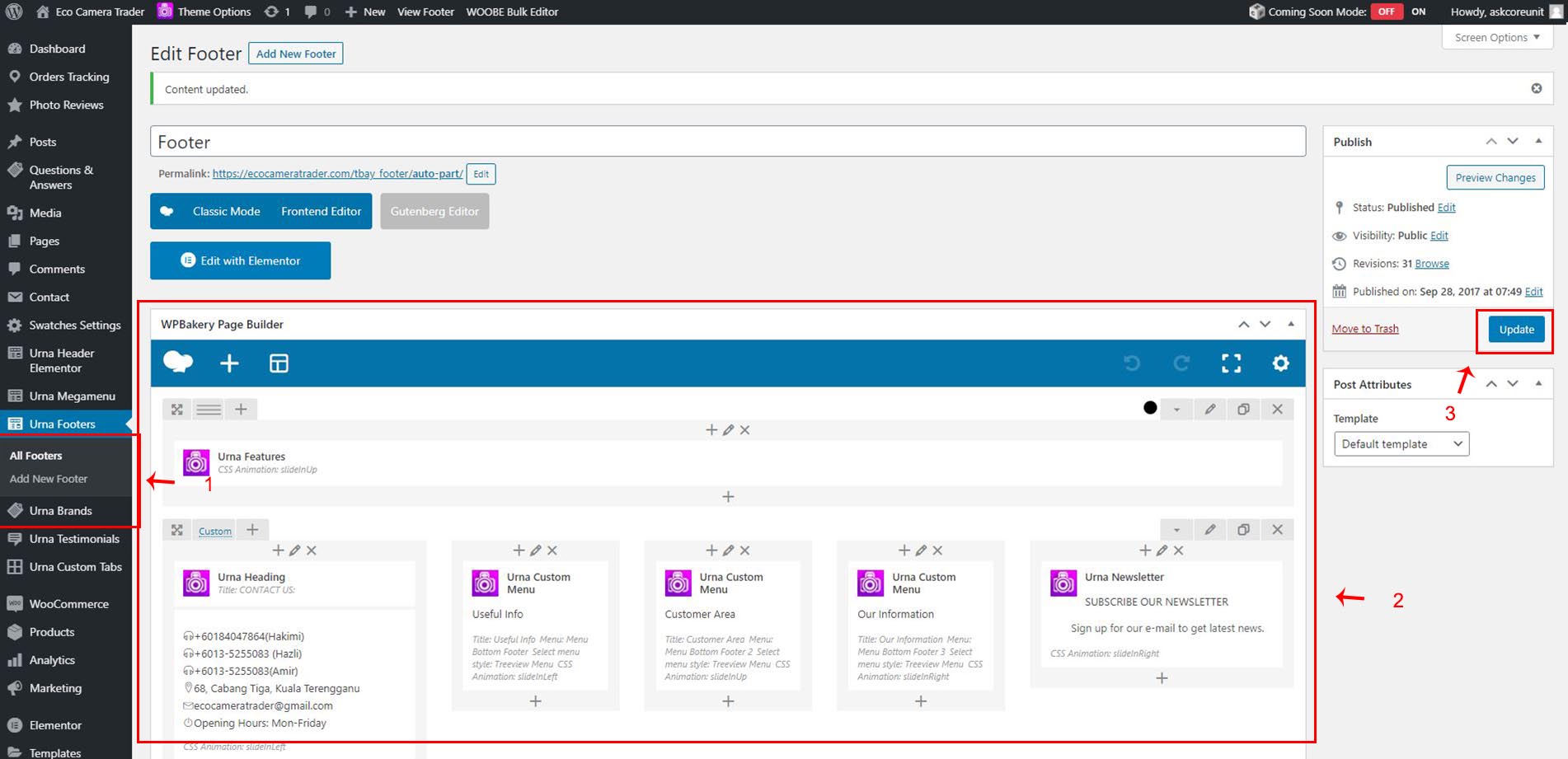Click the black row color indicator dot

coord(1150,408)
